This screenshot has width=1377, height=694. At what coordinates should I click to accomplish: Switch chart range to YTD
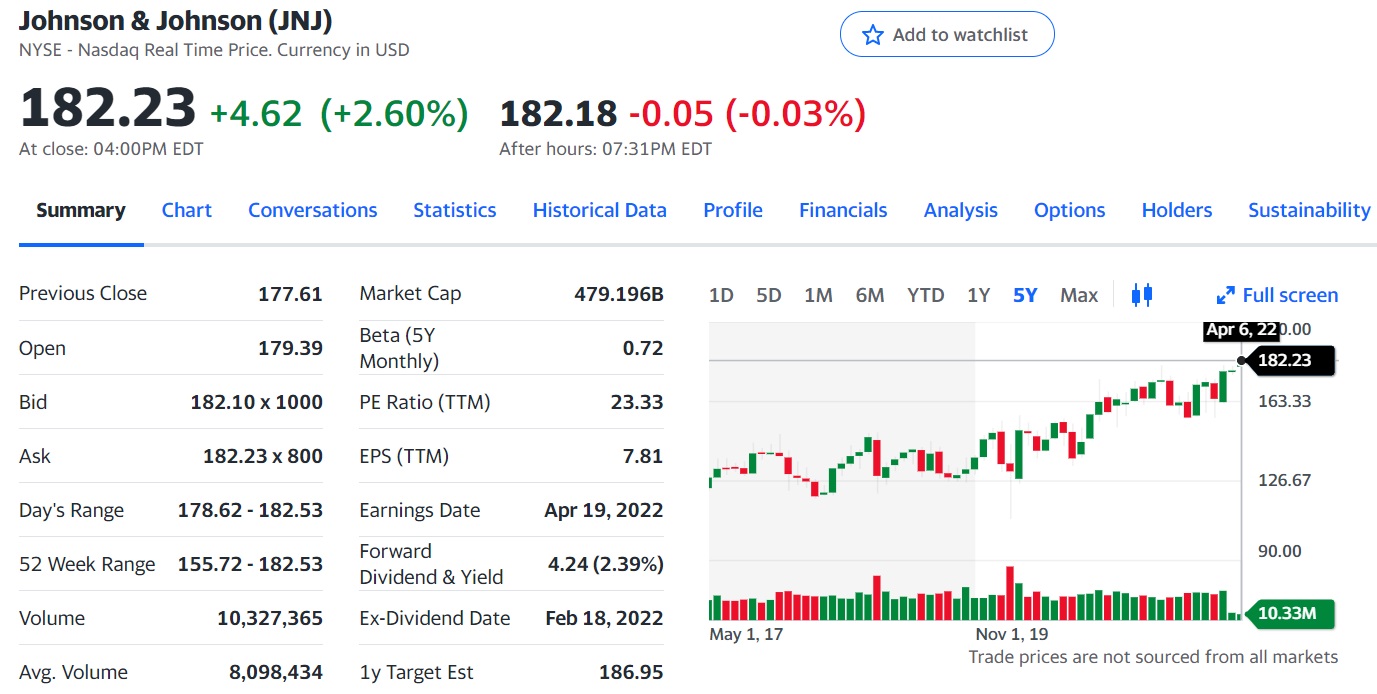pos(925,295)
